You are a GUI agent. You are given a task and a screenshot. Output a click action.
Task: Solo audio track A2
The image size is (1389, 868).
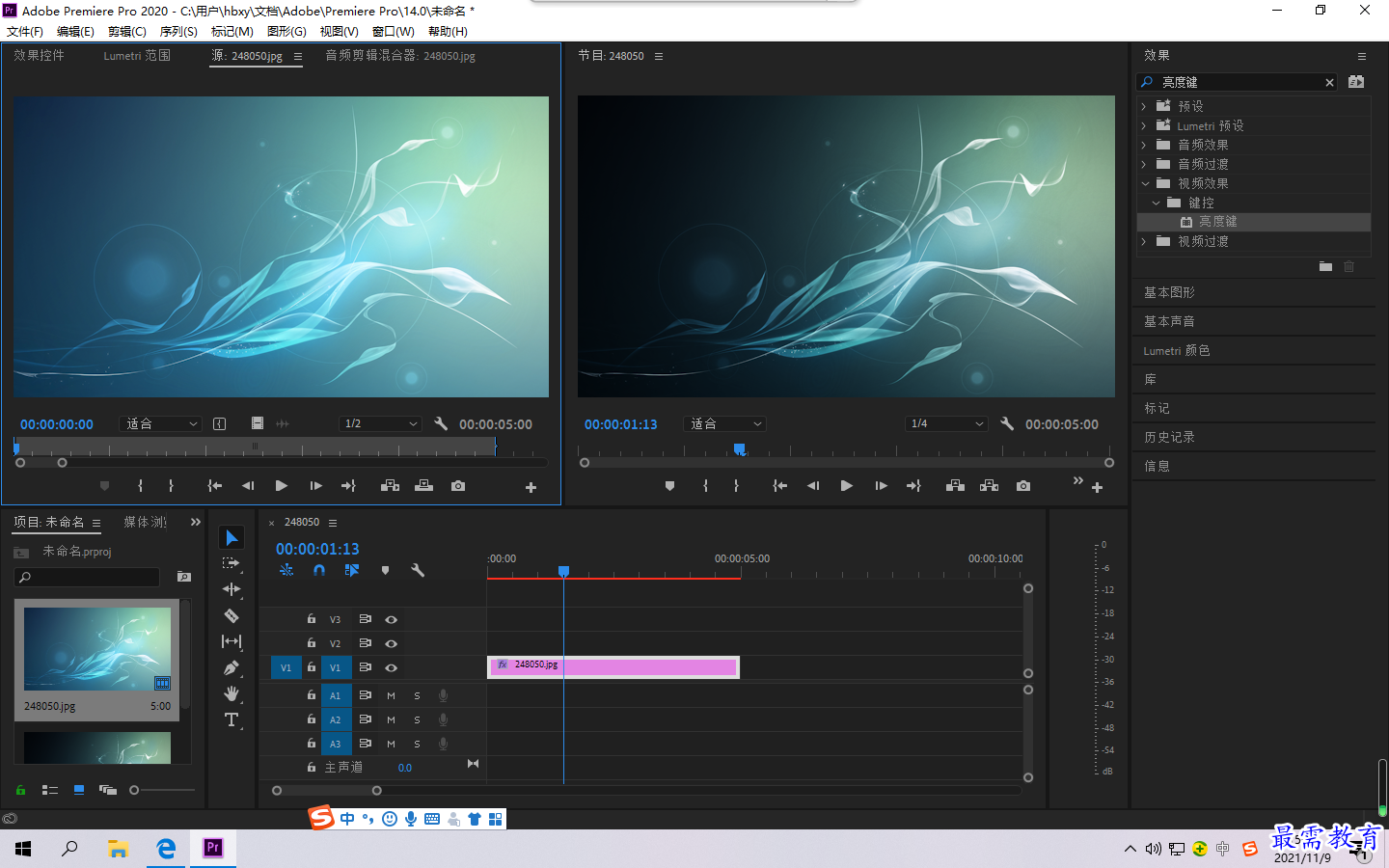[417, 719]
